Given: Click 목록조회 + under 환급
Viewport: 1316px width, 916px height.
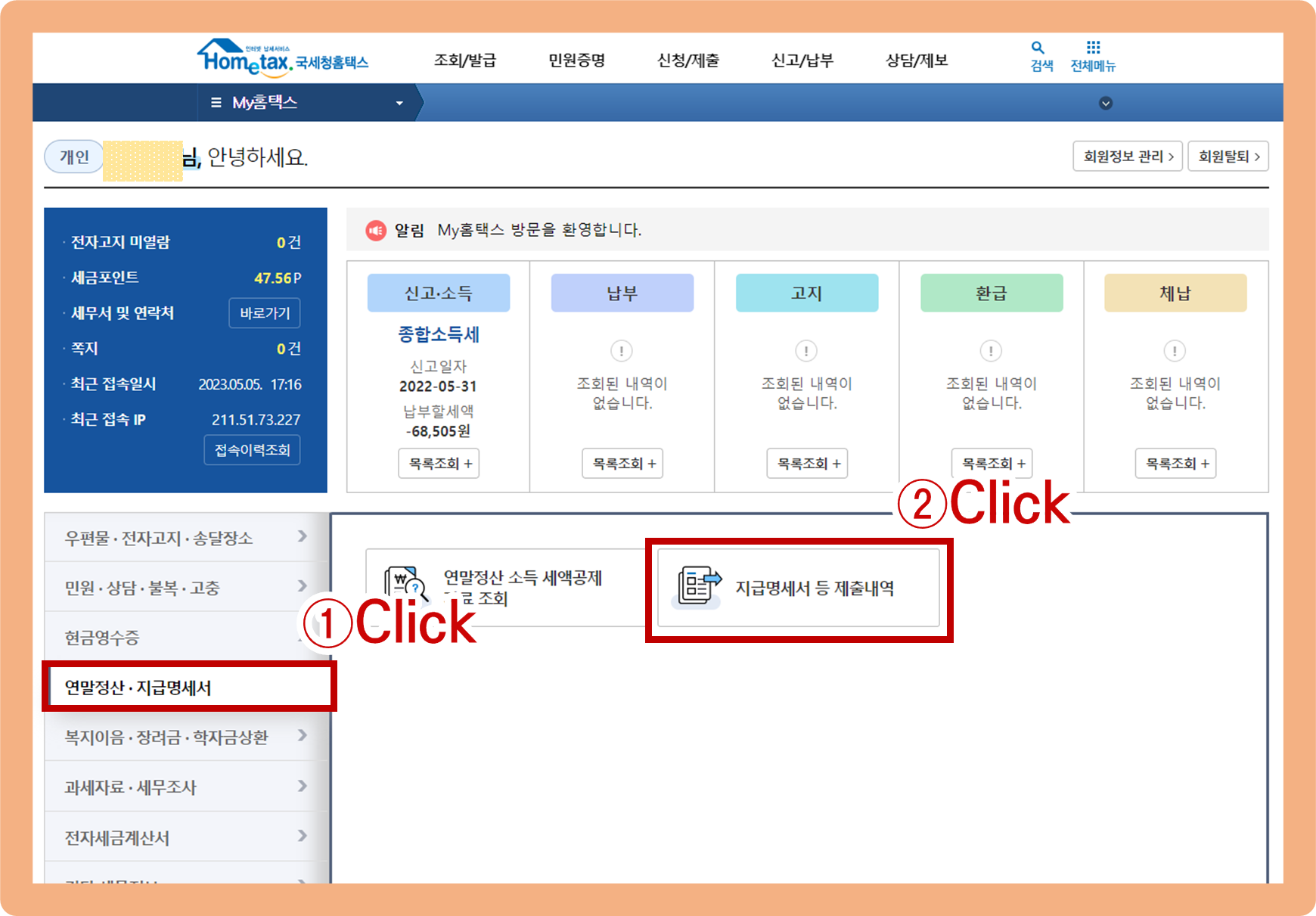Looking at the screenshot, I should click(x=992, y=464).
